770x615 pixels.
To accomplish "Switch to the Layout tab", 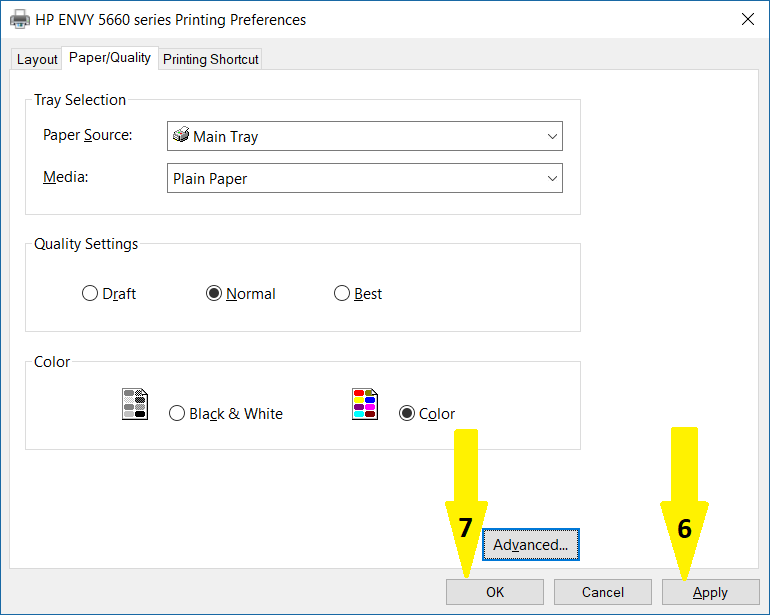I will [x=37, y=59].
